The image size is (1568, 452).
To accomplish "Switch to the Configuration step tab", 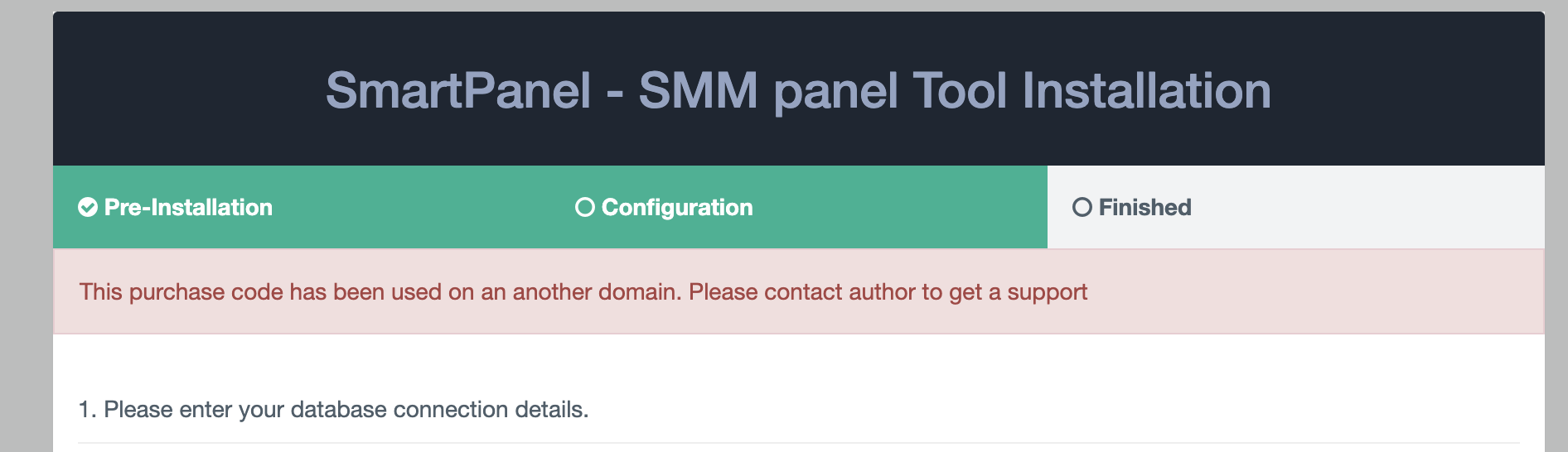I will tap(799, 207).
